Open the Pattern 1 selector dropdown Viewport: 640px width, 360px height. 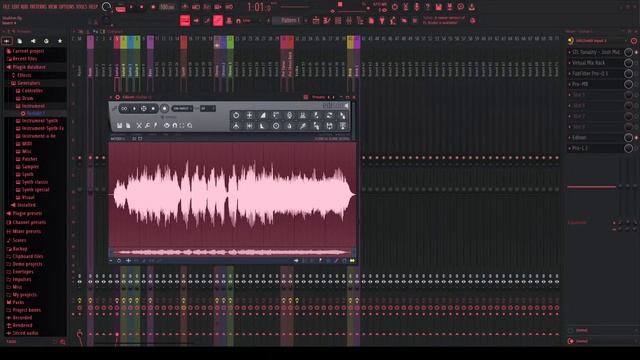(x=290, y=20)
